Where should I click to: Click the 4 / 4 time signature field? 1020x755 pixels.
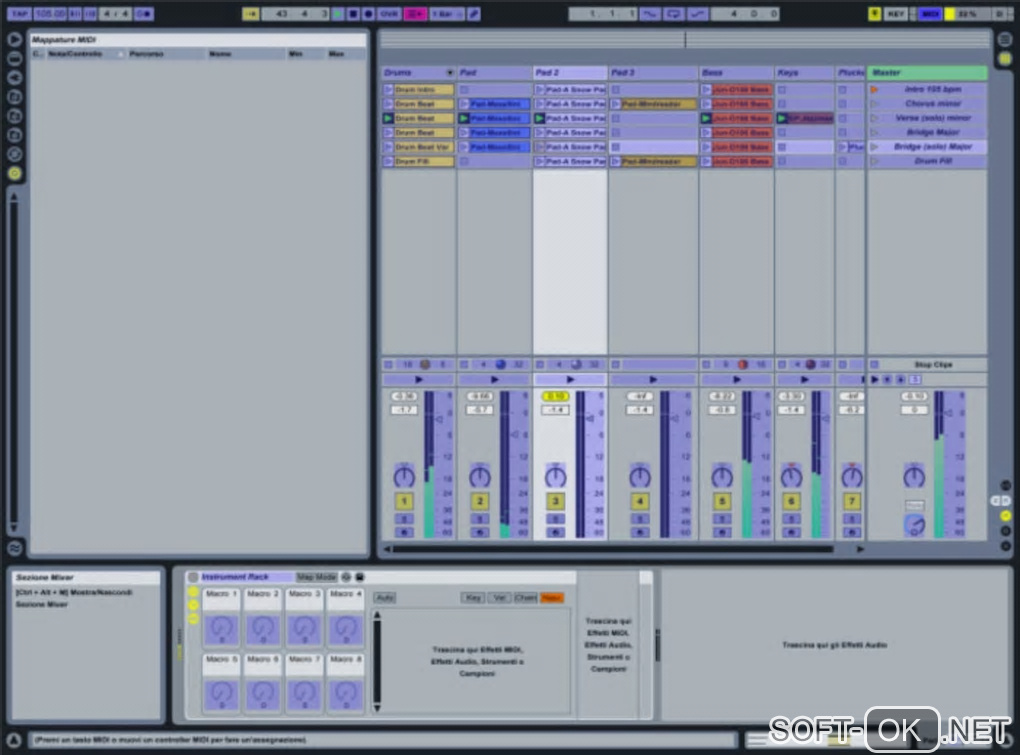tap(116, 14)
